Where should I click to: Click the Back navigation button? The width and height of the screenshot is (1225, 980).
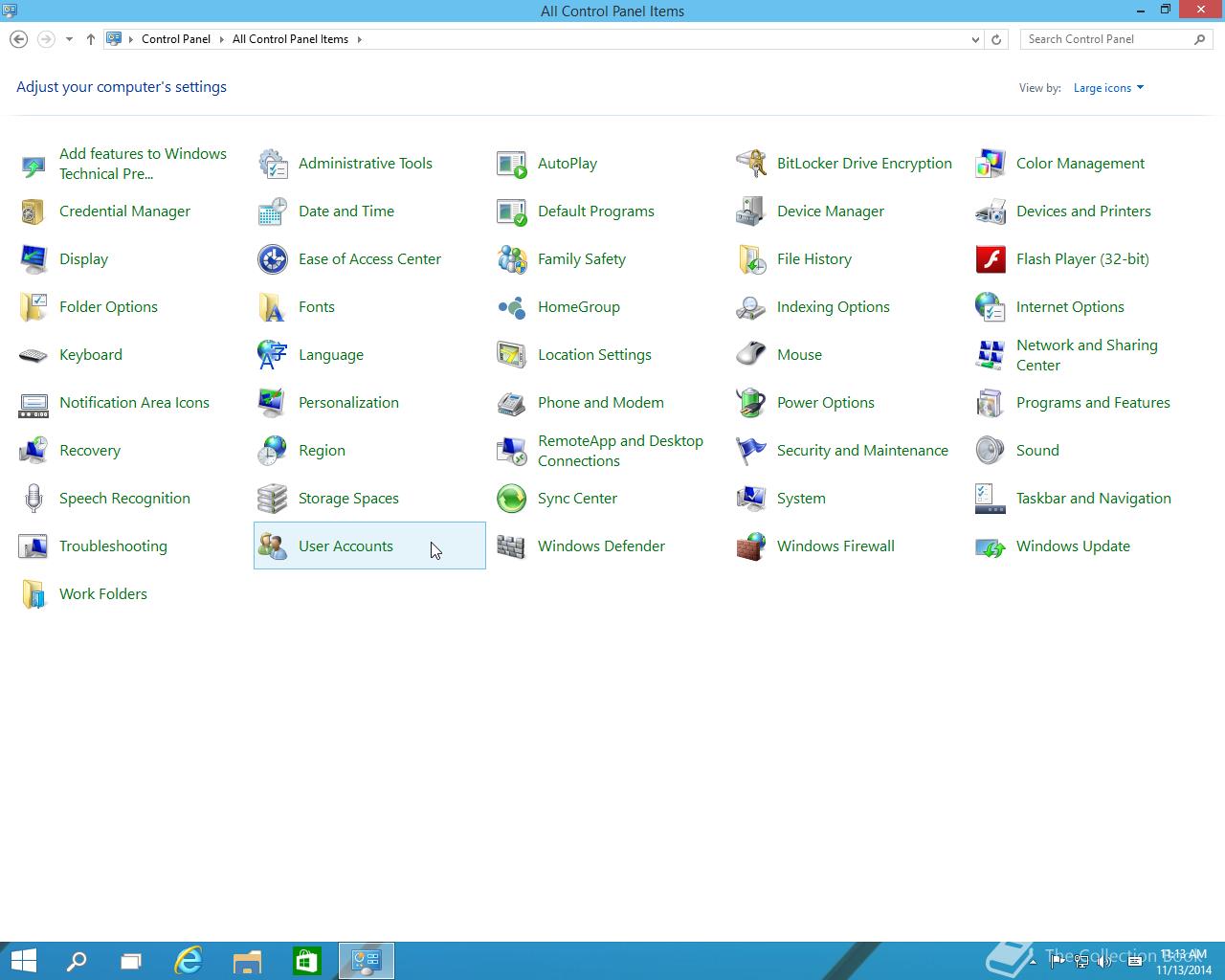click(x=18, y=39)
